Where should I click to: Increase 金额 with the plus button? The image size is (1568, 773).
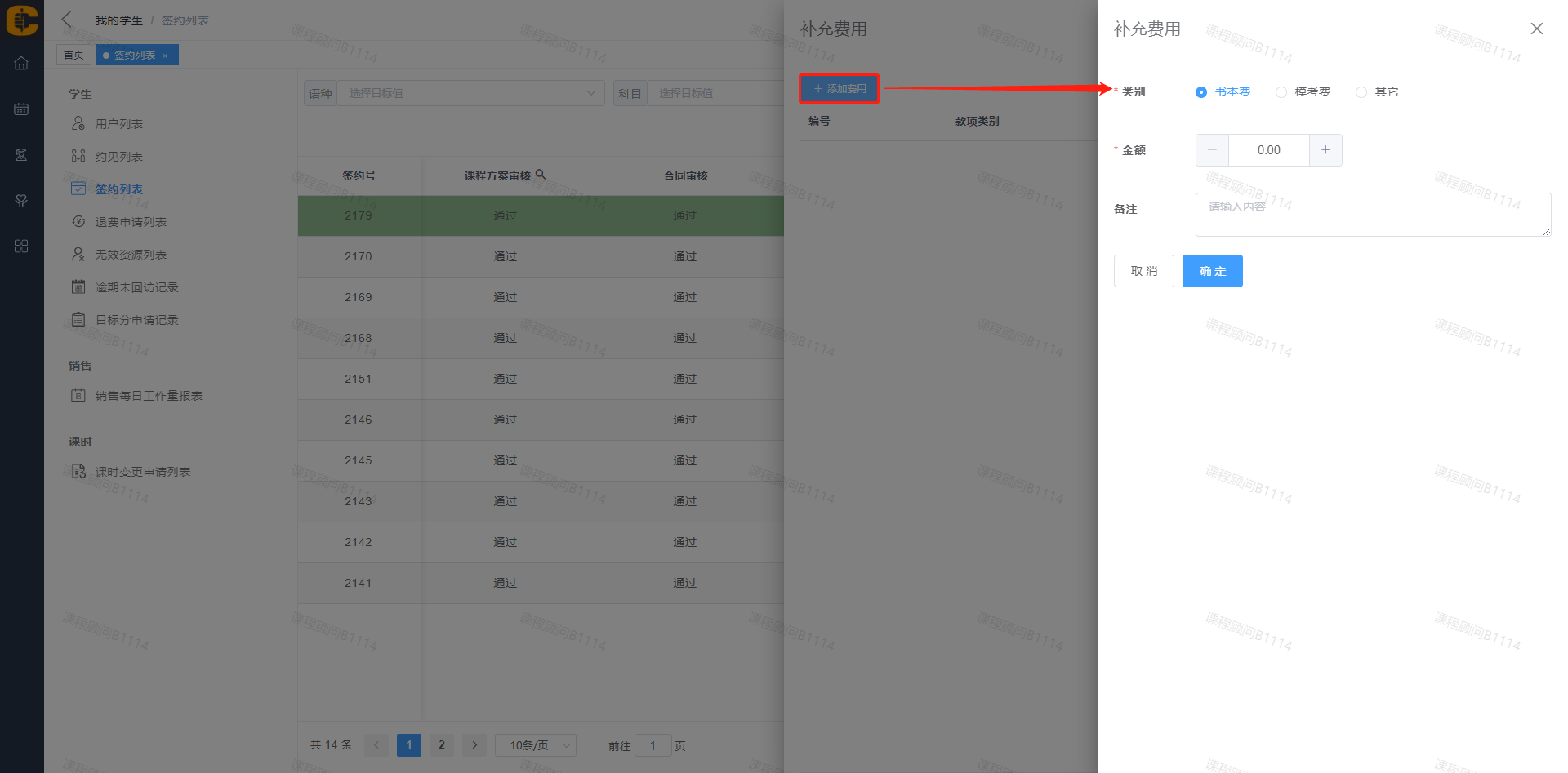1325,150
